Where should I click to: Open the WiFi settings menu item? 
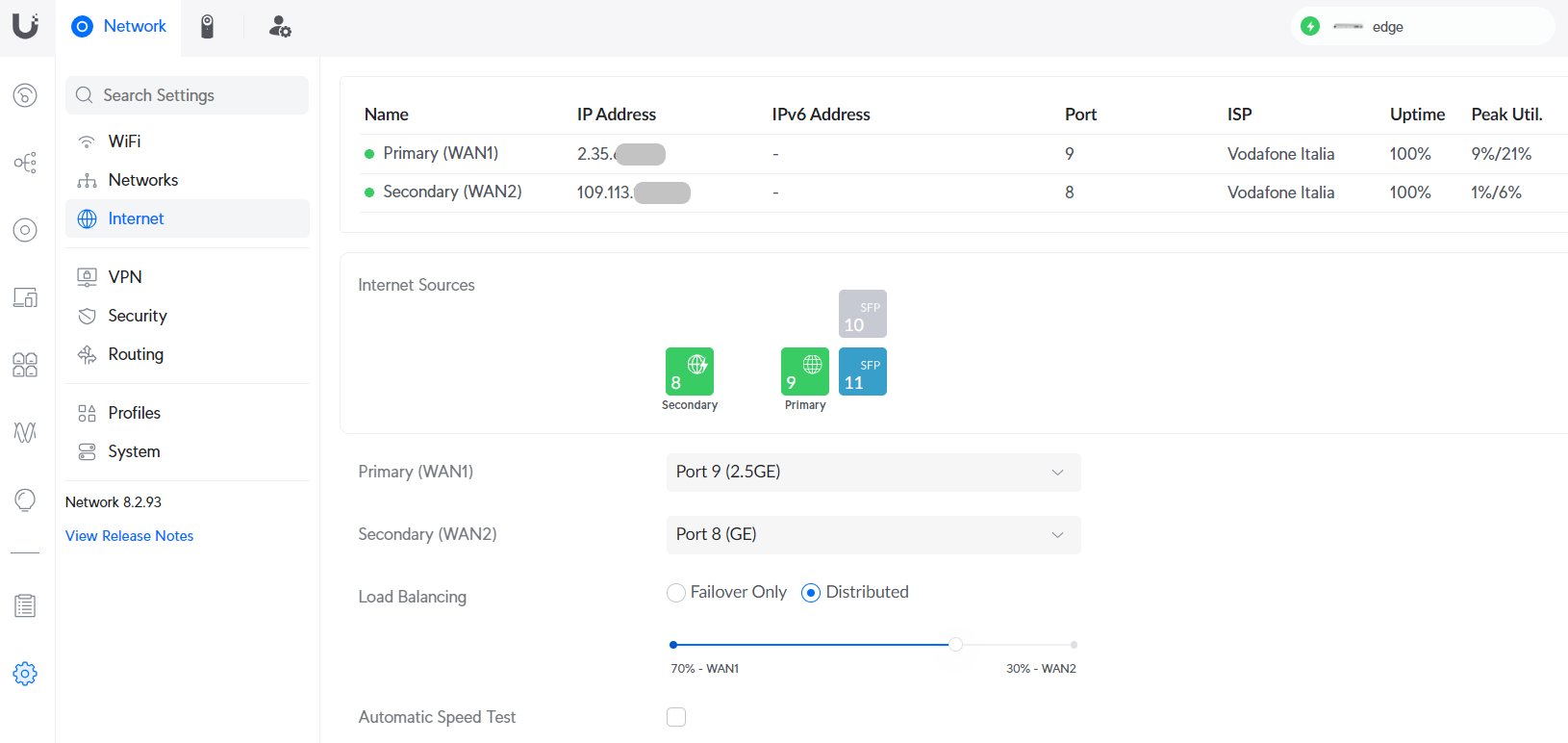tap(125, 141)
